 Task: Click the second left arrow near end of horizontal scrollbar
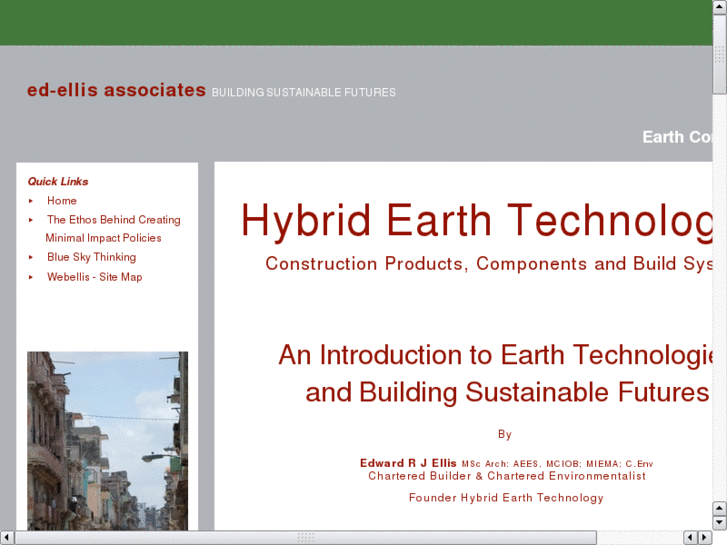tap(691, 538)
